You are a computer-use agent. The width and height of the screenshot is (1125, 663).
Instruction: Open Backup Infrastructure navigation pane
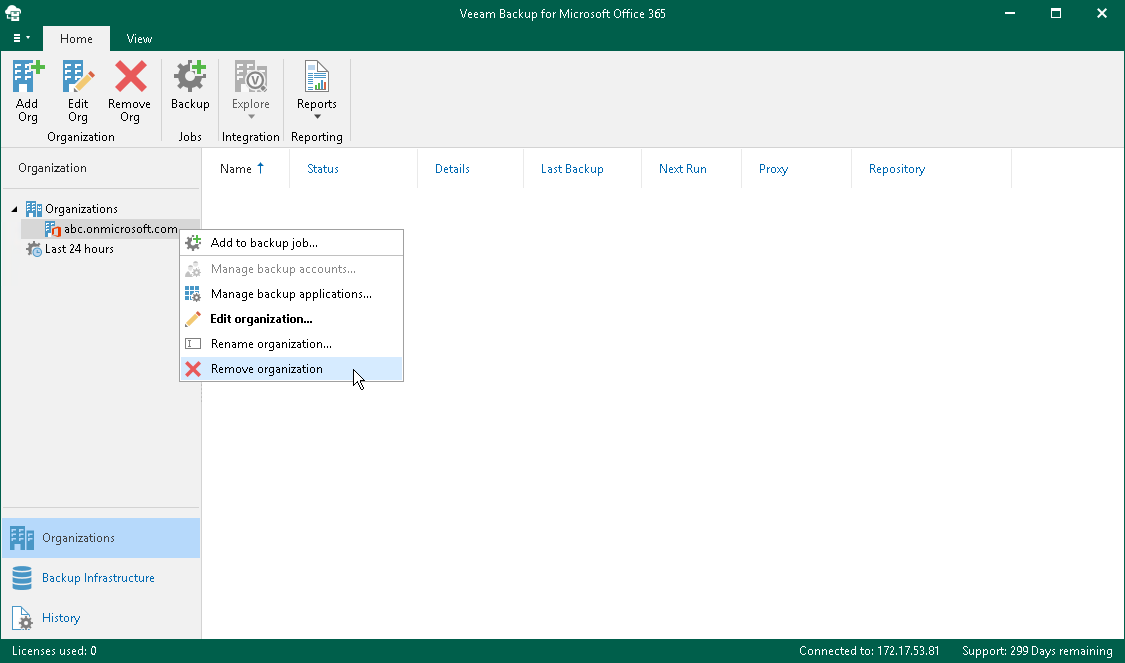tap(100, 578)
